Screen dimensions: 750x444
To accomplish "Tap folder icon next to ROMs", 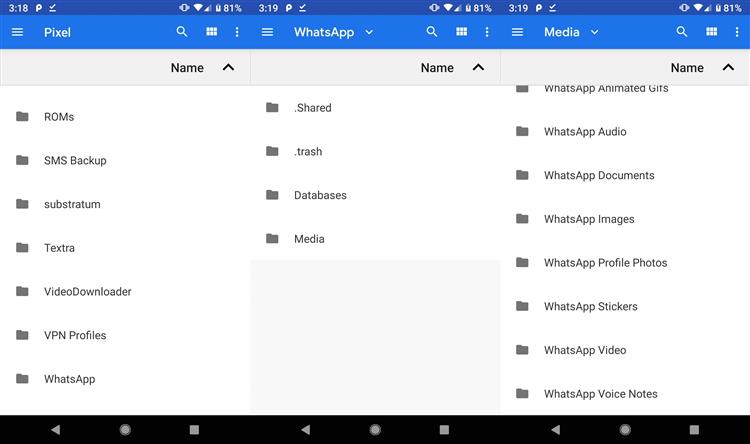I will point(22,116).
